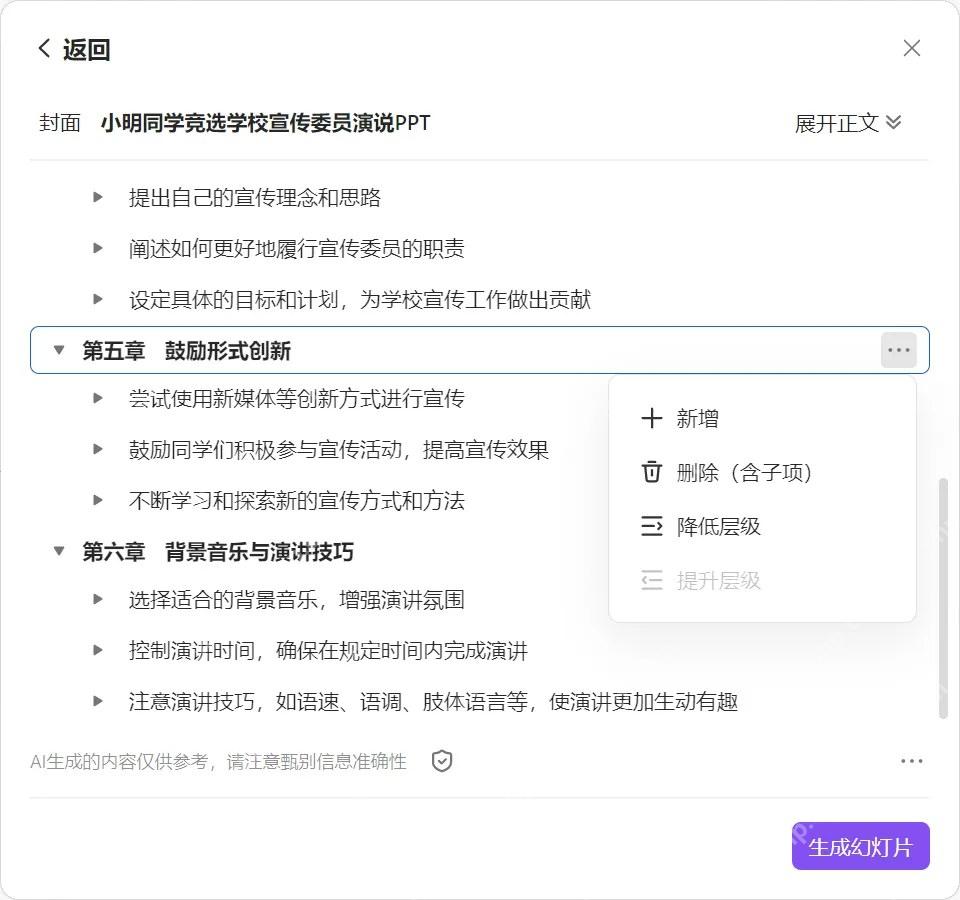Click the back arrow icon next to 返回
This screenshot has height=900, width=960.
click(x=44, y=48)
